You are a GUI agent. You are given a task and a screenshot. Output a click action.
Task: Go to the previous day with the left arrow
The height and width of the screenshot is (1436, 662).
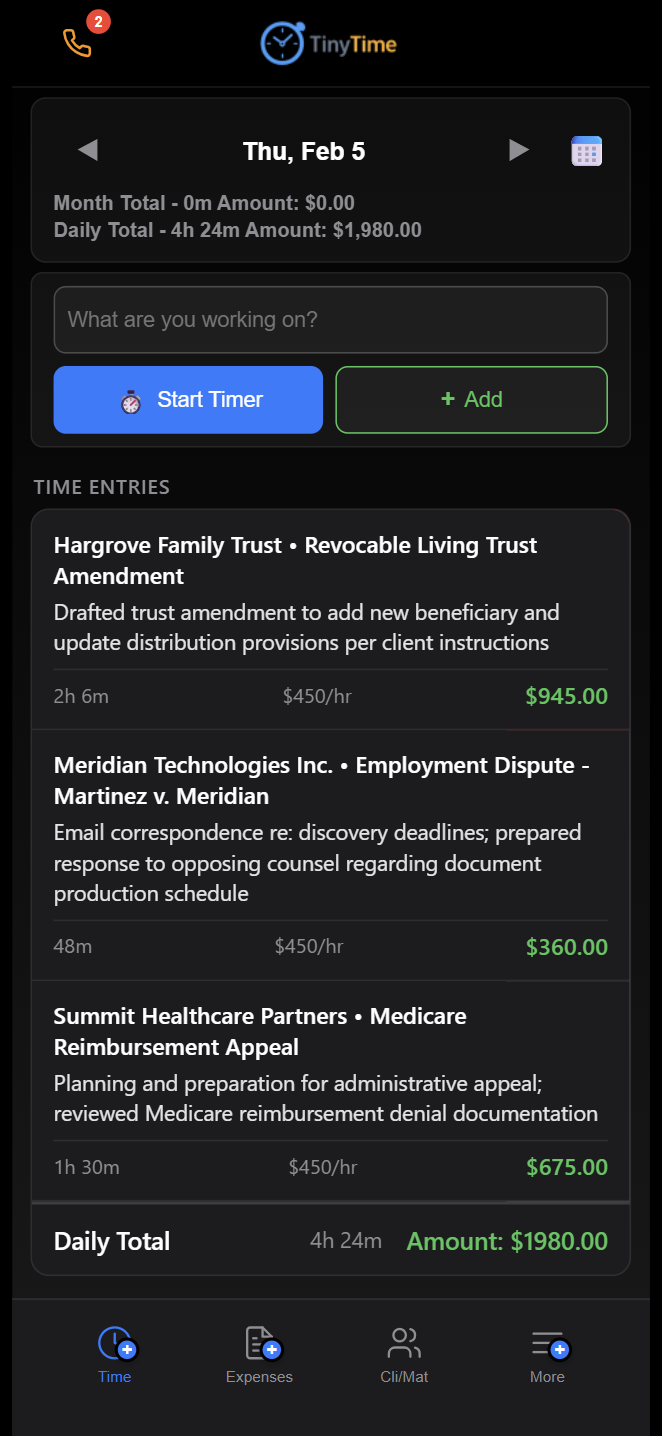pos(87,150)
